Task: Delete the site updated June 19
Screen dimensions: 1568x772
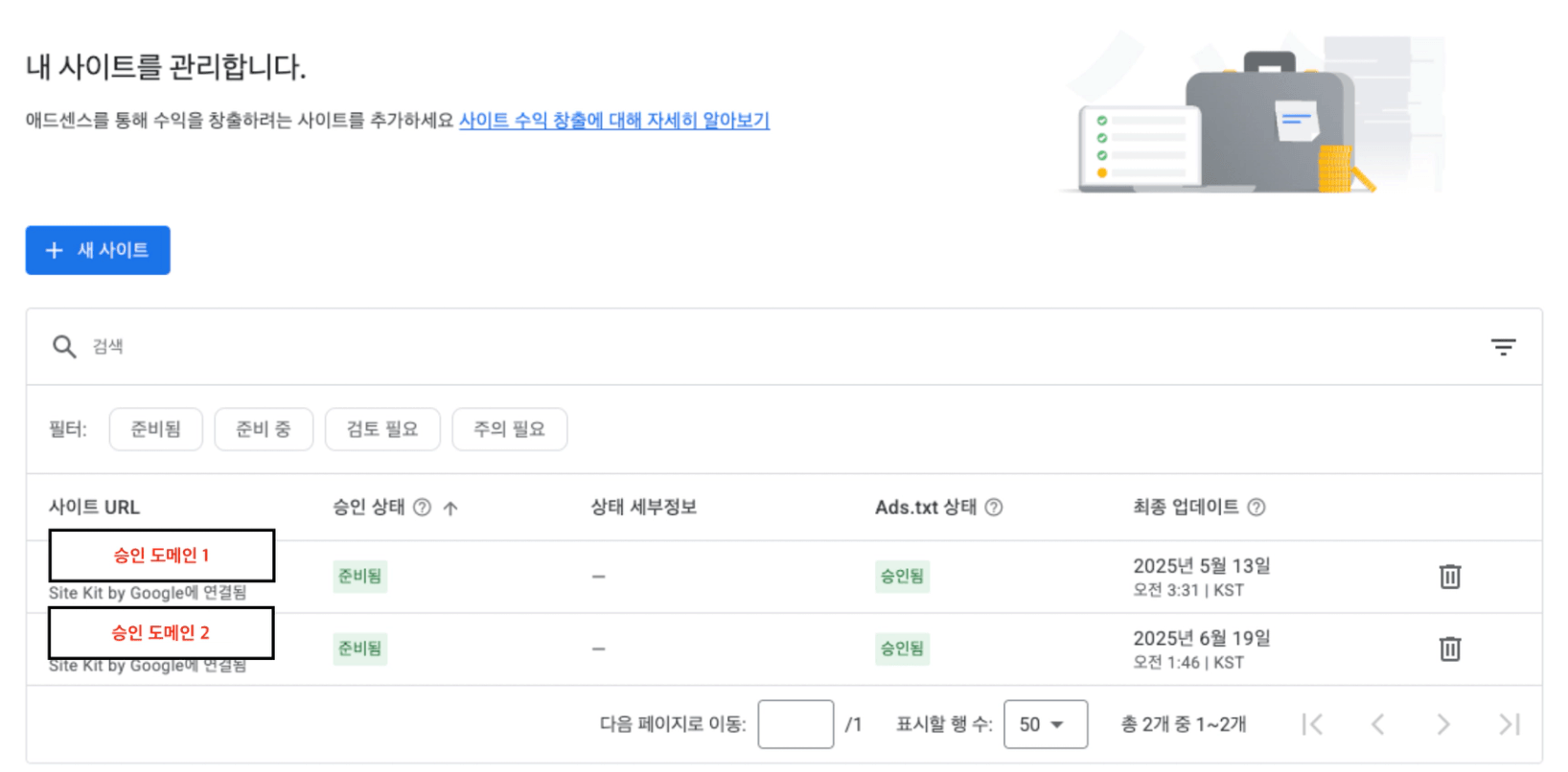Action: [1449, 649]
